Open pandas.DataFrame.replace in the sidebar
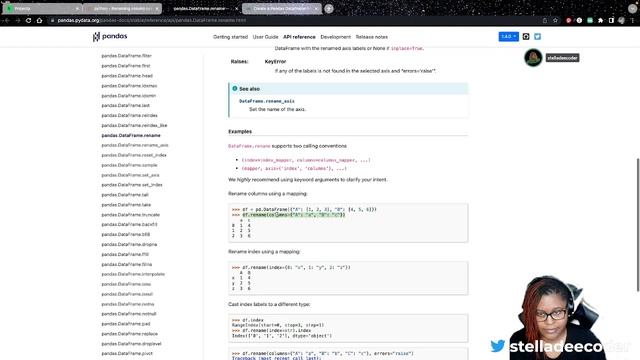 point(129,334)
